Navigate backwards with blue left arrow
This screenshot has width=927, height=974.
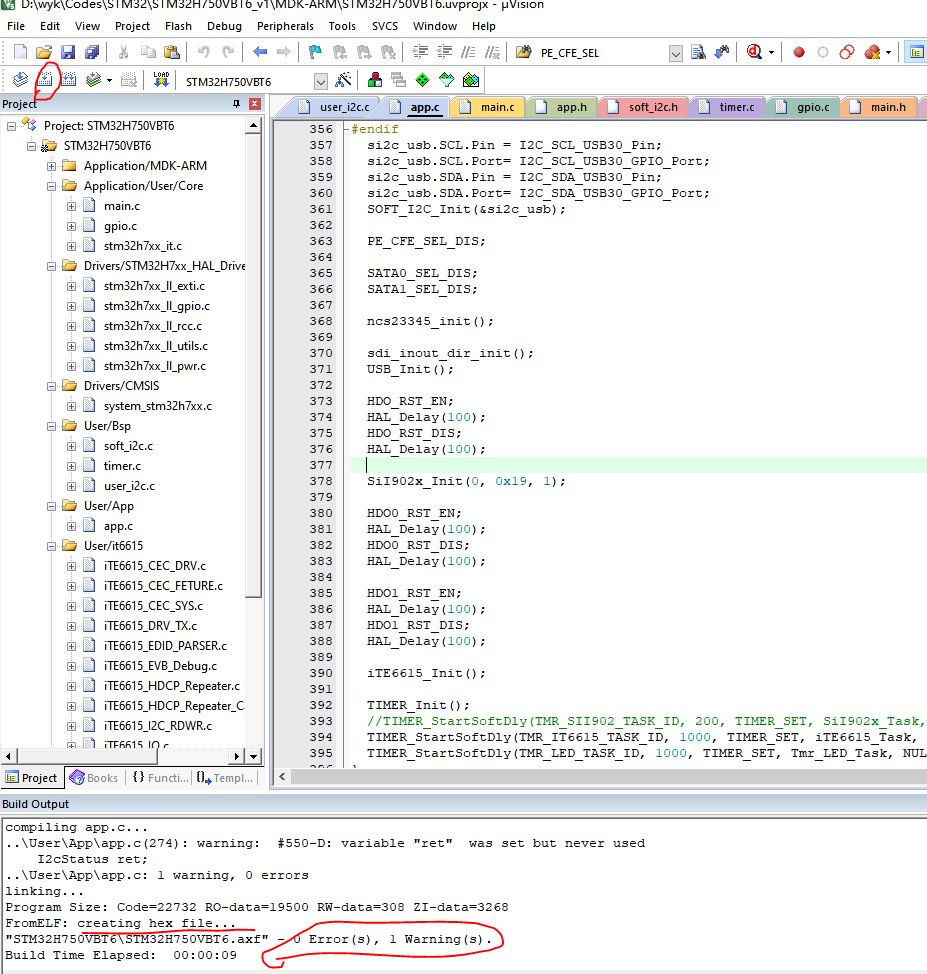260,52
